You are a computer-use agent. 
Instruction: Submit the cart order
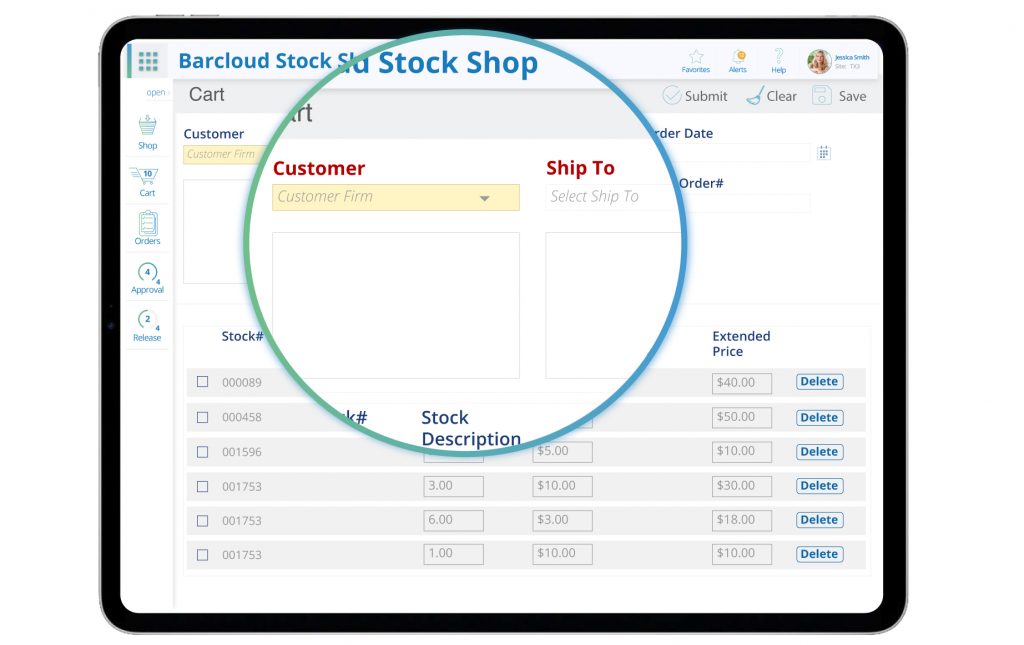695,96
